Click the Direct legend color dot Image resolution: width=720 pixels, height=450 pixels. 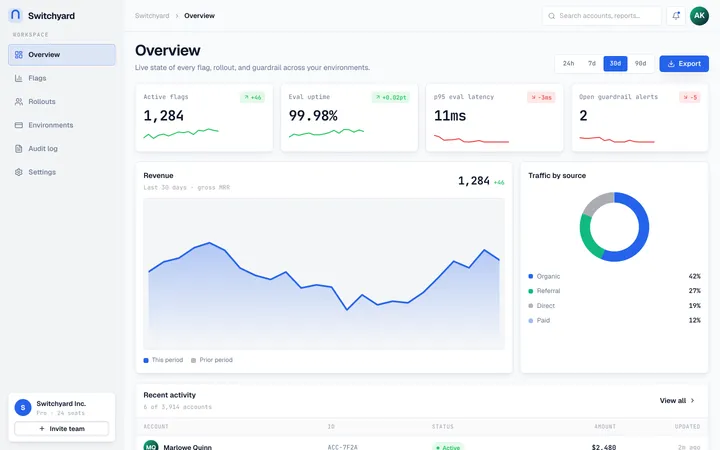531,306
